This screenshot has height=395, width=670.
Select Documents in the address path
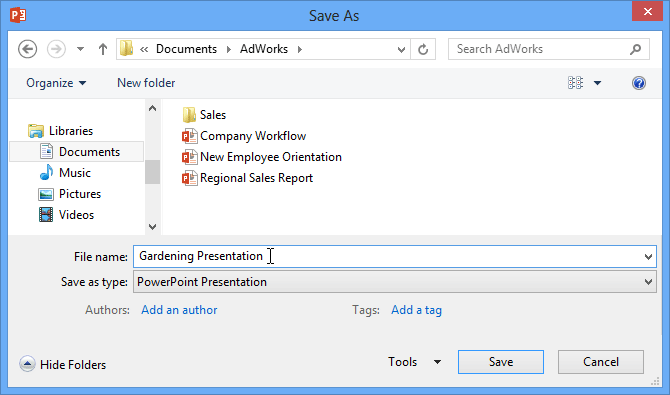186,49
